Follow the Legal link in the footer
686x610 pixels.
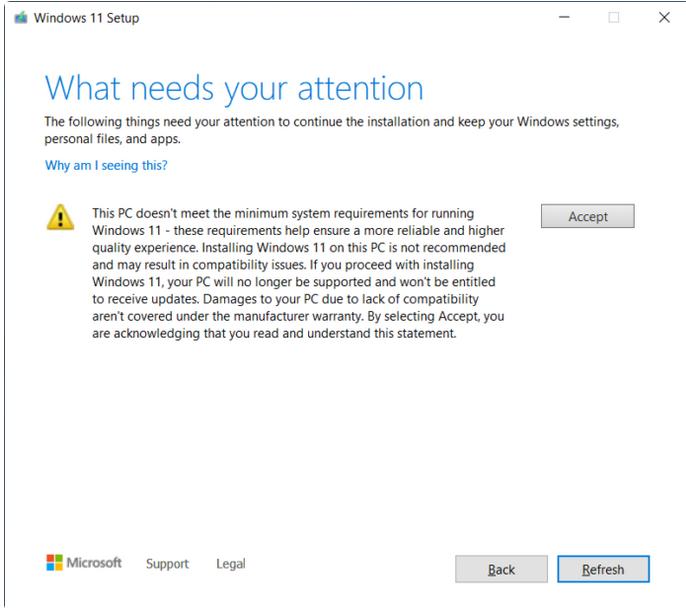coord(230,564)
